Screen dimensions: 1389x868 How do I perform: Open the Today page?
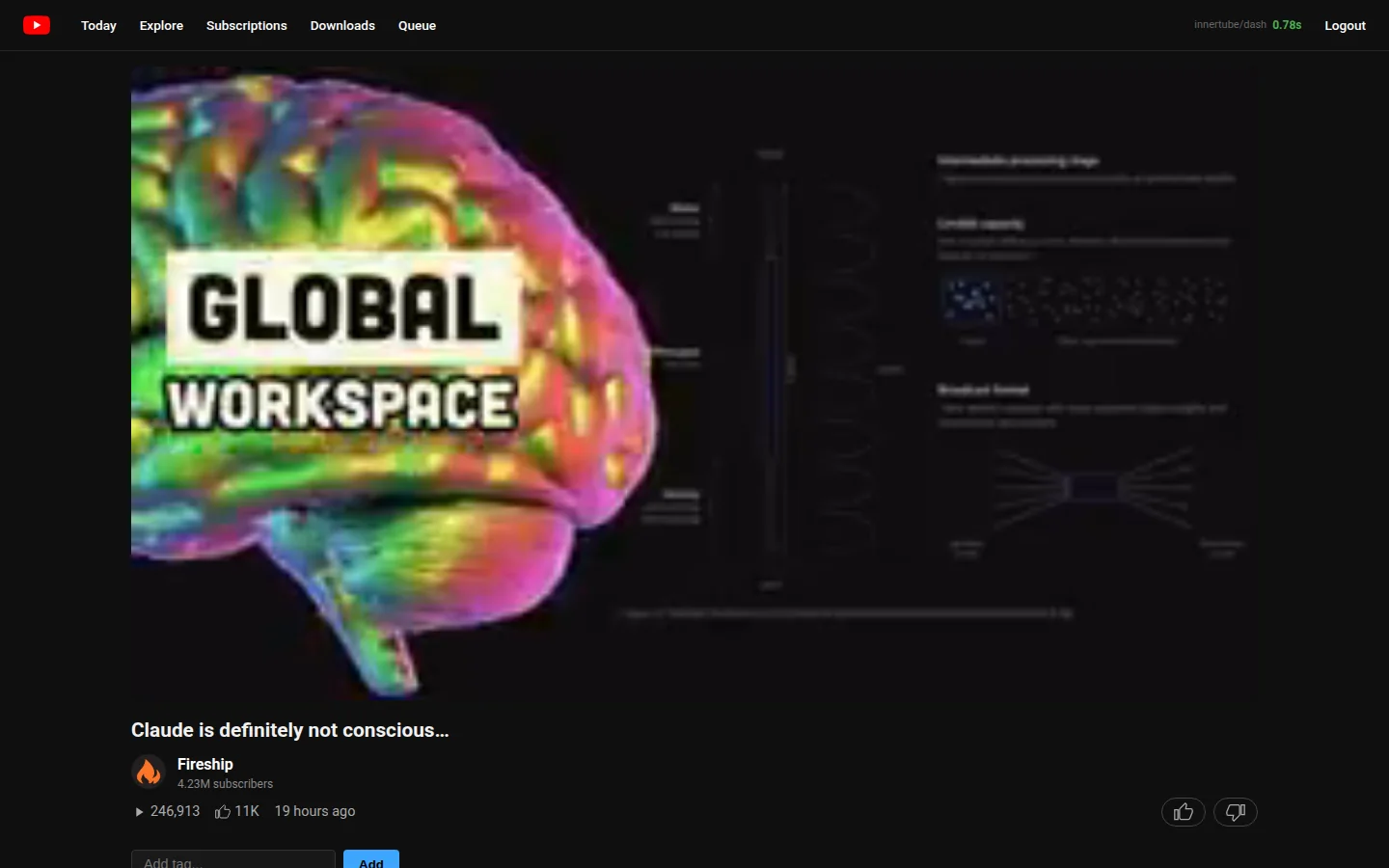coord(98,25)
